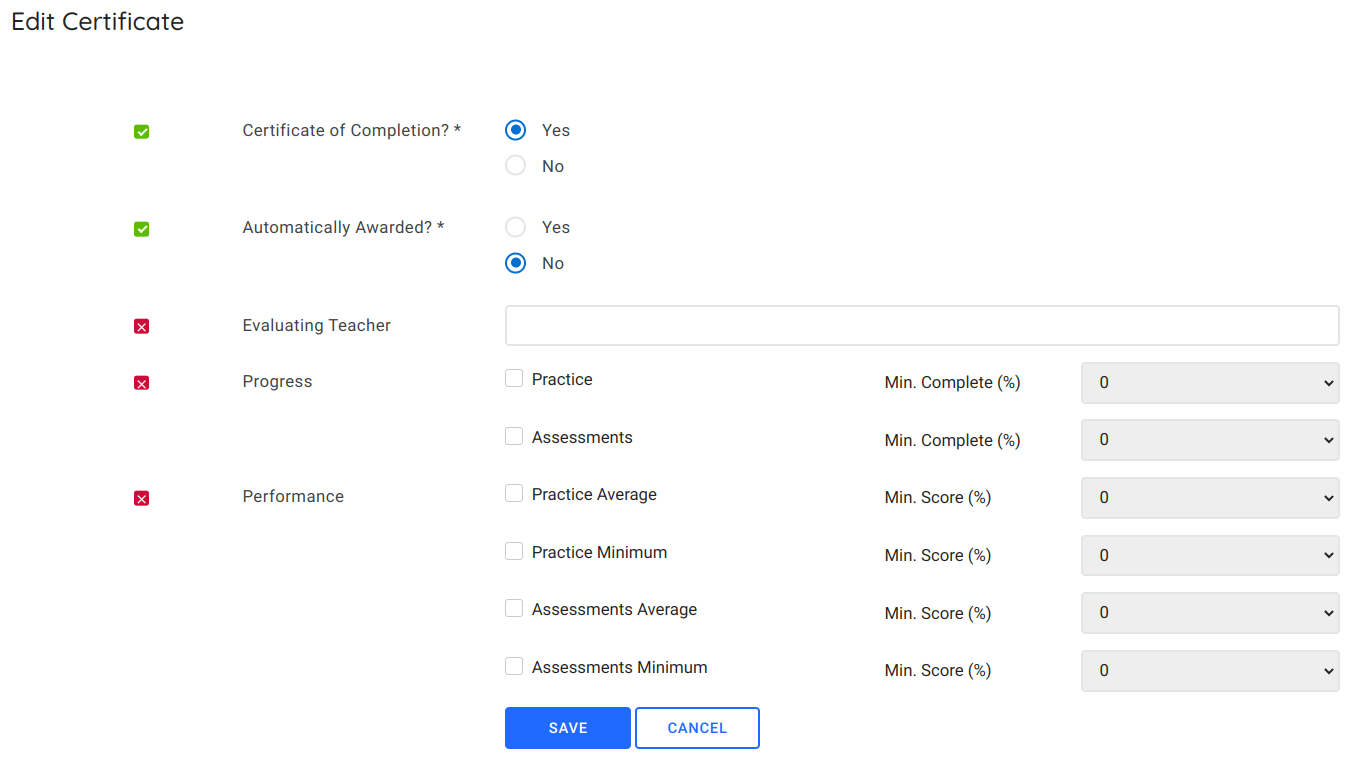1369x758 pixels.
Task: Enable the Assessments checkbox under Progress
Action: (513, 435)
